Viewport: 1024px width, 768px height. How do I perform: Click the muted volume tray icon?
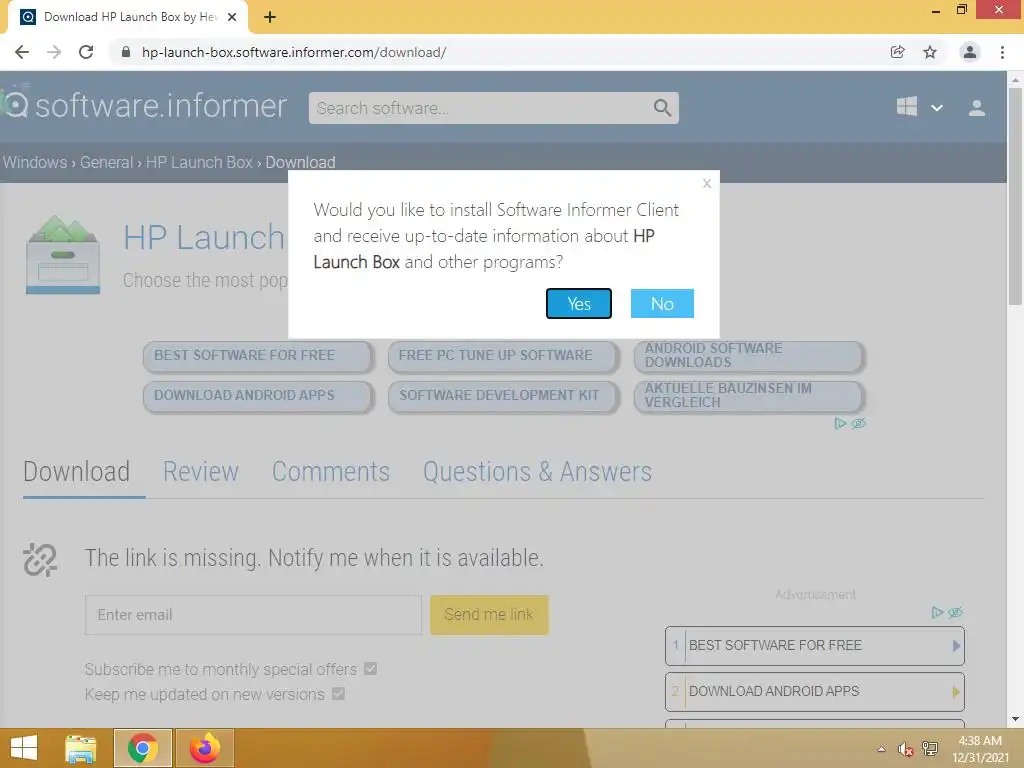point(905,749)
